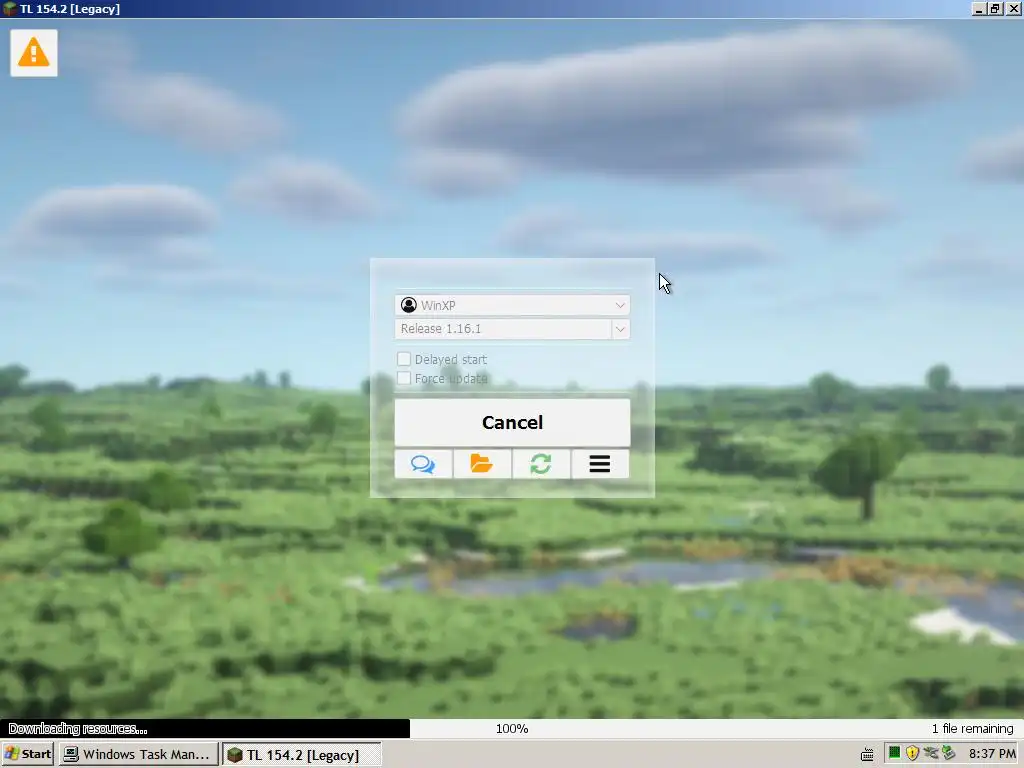Open the support chat bubbles icon
Image resolution: width=1024 pixels, height=768 pixels.
(x=423, y=464)
